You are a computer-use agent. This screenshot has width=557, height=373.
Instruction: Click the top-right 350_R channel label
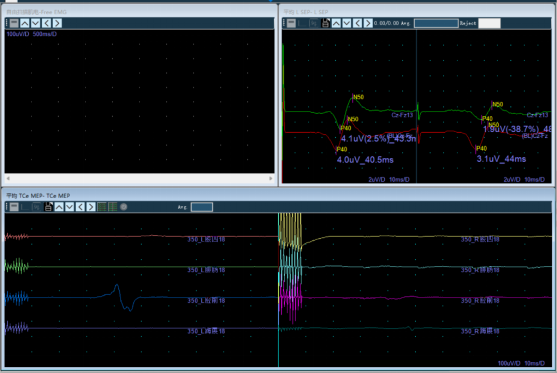(x=480, y=239)
